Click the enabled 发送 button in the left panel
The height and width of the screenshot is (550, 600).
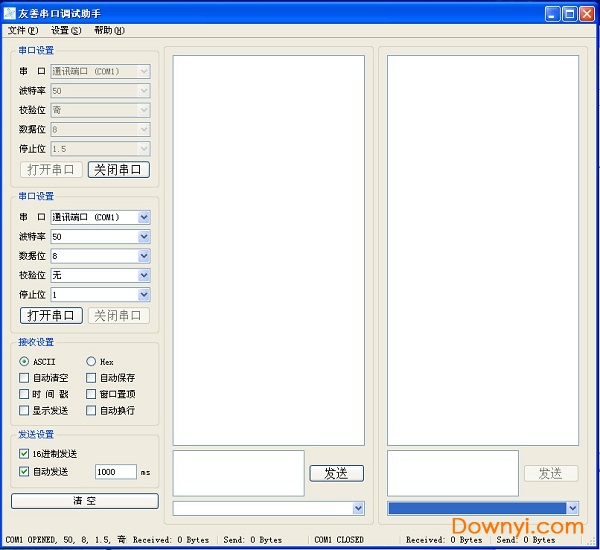tap(336, 473)
